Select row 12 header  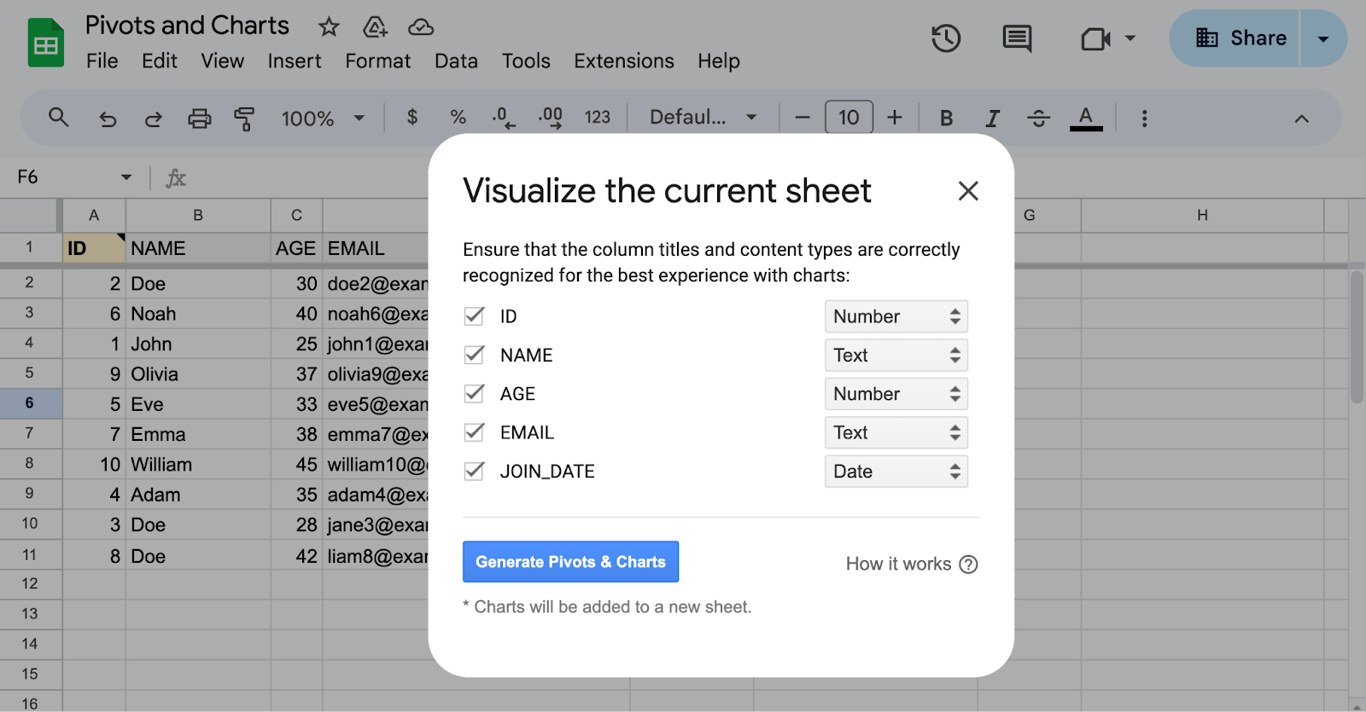click(30, 584)
